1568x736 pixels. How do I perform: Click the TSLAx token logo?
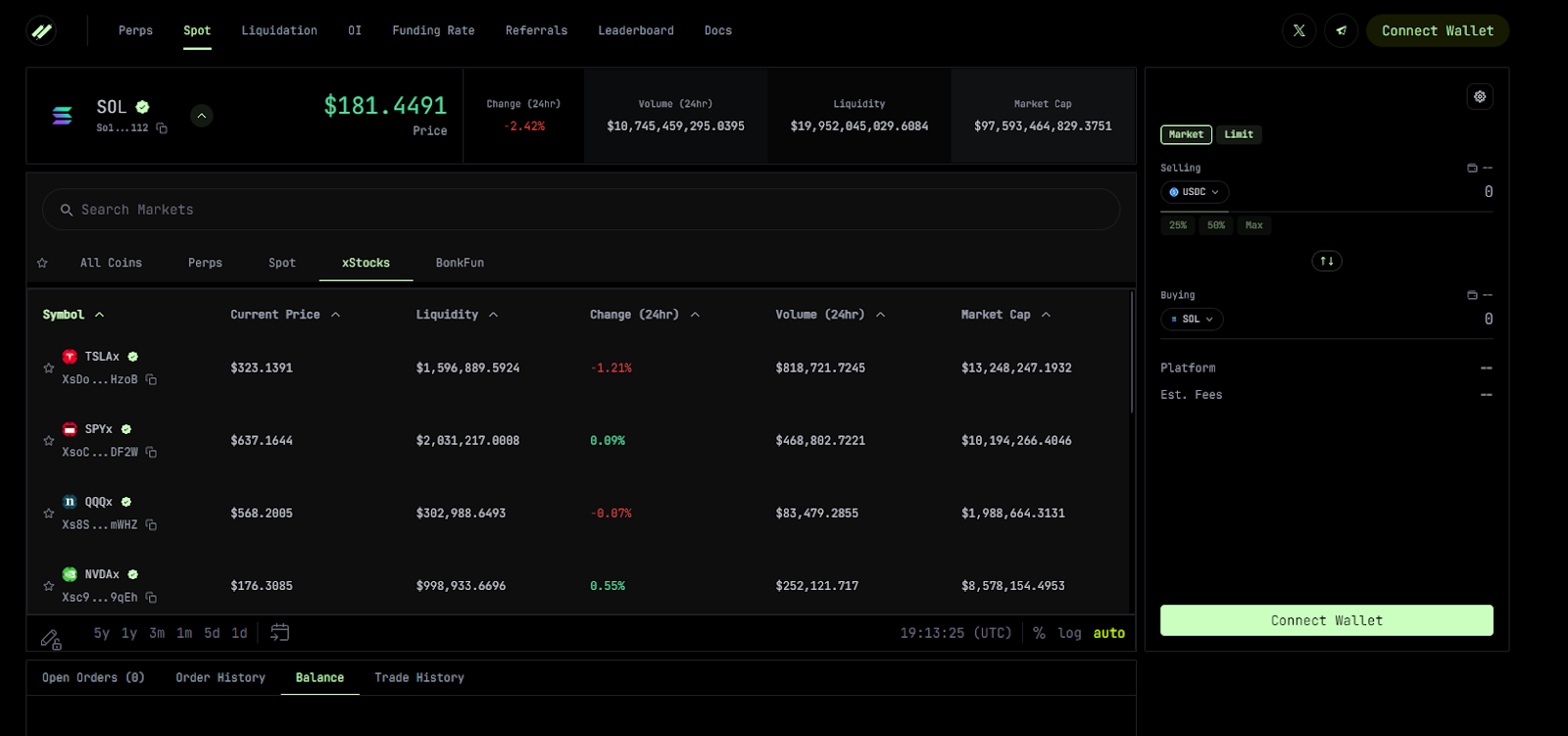point(70,357)
